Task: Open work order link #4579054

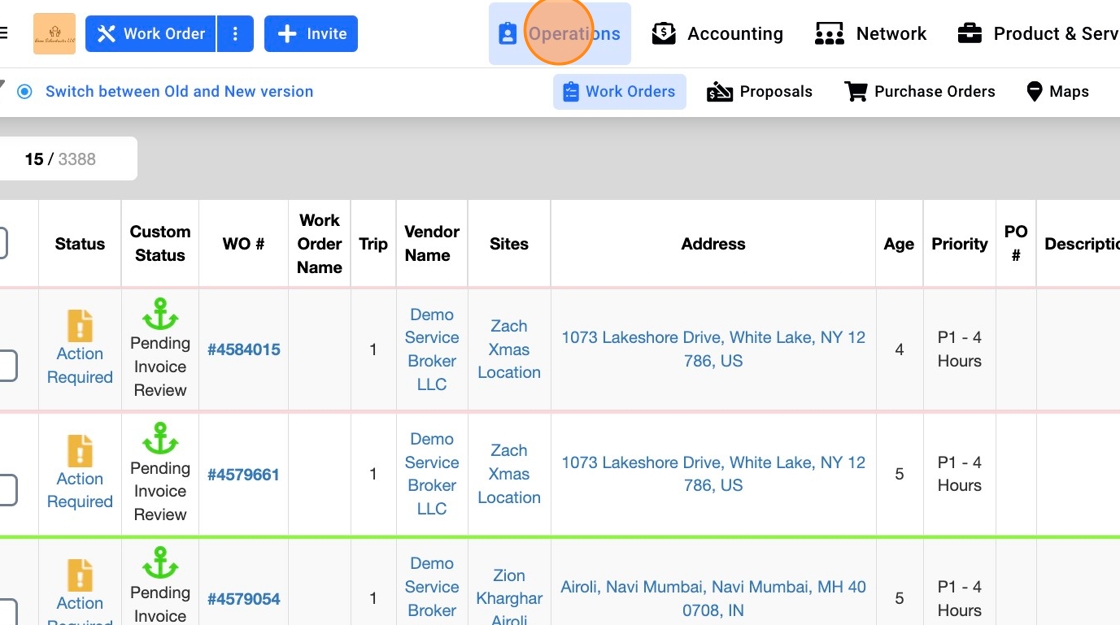Action: [243, 599]
